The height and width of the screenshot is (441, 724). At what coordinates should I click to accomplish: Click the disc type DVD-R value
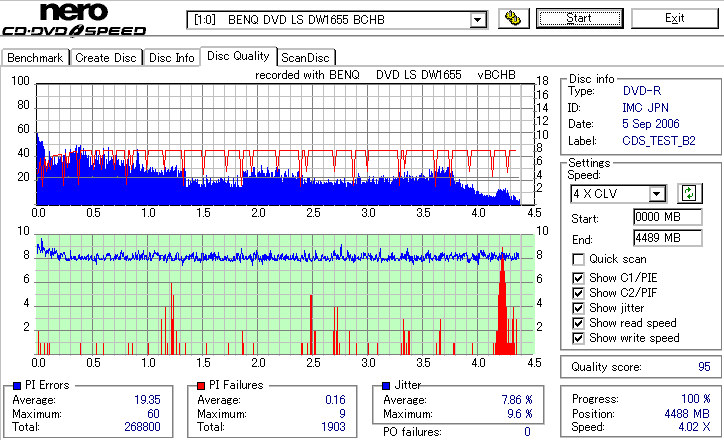[642, 91]
